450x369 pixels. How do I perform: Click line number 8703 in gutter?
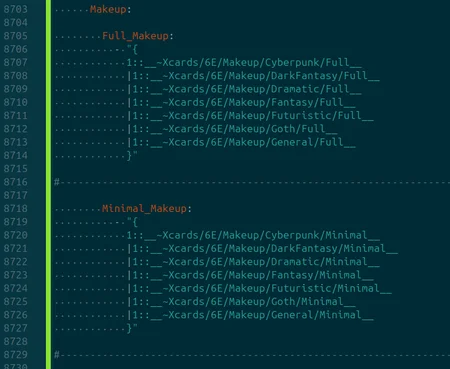pos(15,9)
